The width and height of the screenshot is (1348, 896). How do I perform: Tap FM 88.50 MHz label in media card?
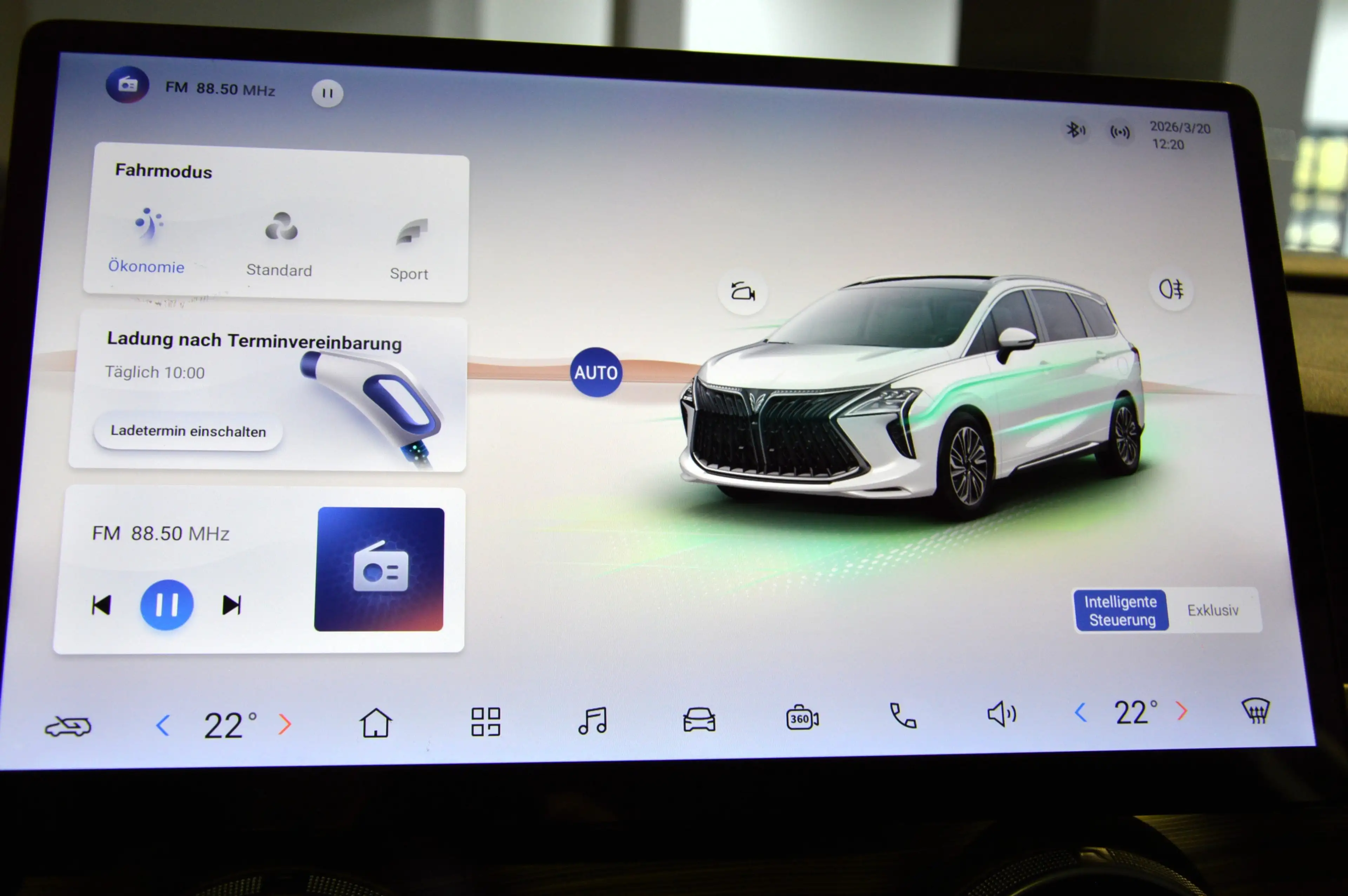tap(160, 533)
